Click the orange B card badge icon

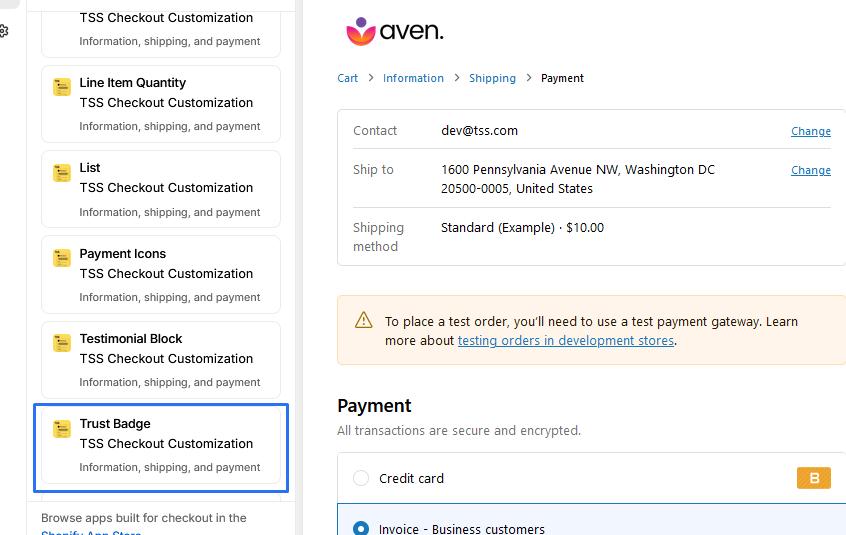coord(814,478)
